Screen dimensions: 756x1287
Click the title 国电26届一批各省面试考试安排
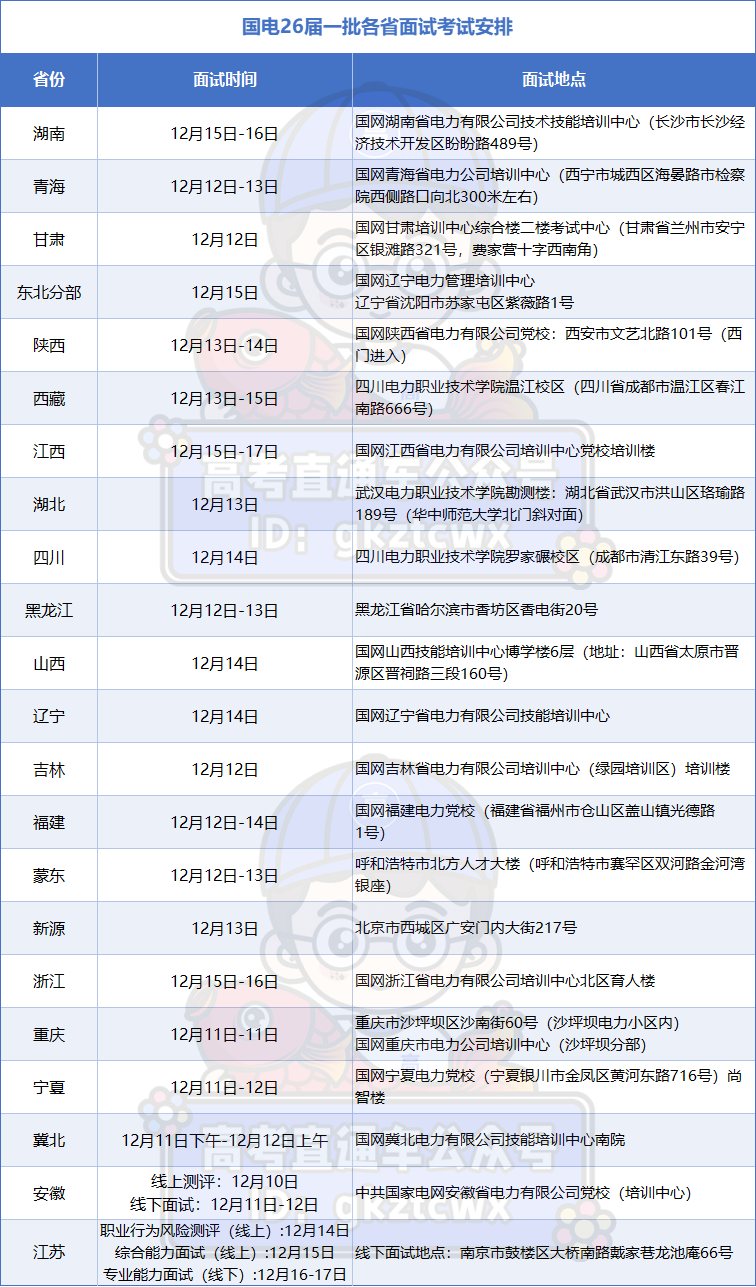coord(378,26)
